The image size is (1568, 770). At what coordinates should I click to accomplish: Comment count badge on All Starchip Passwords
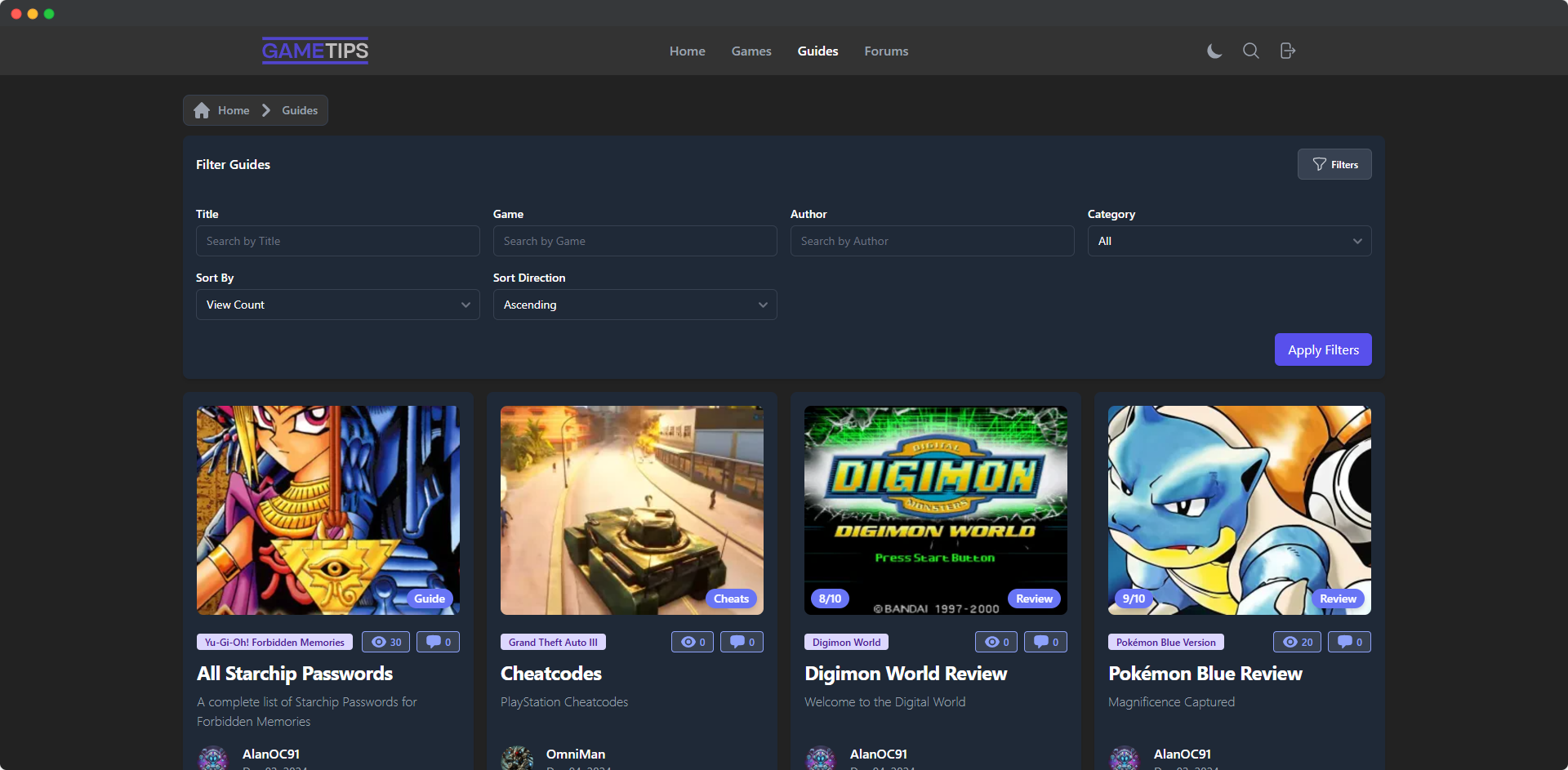point(439,642)
